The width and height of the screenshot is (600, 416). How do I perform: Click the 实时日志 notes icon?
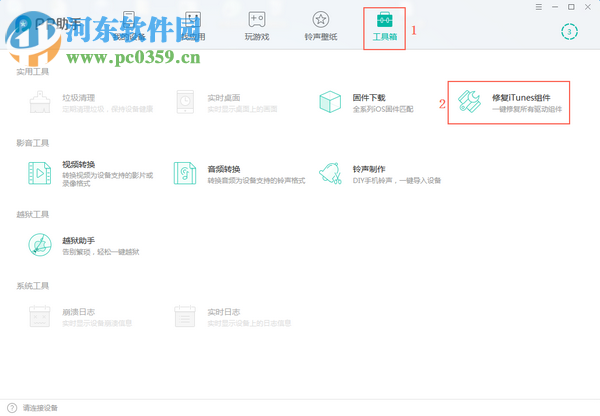pyautogui.click(x=185, y=316)
